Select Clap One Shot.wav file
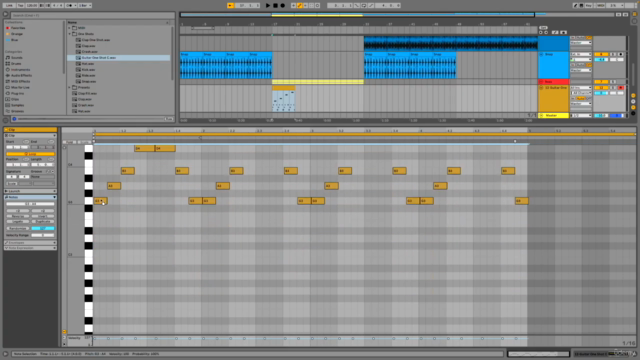The height and width of the screenshot is (360, 640). click(96, 40)
